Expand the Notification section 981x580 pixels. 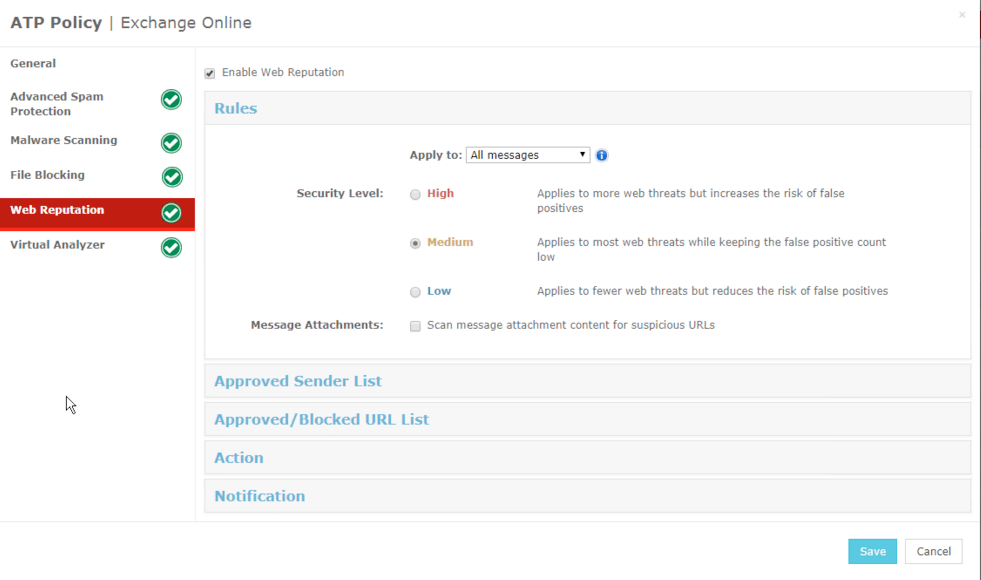587,496
